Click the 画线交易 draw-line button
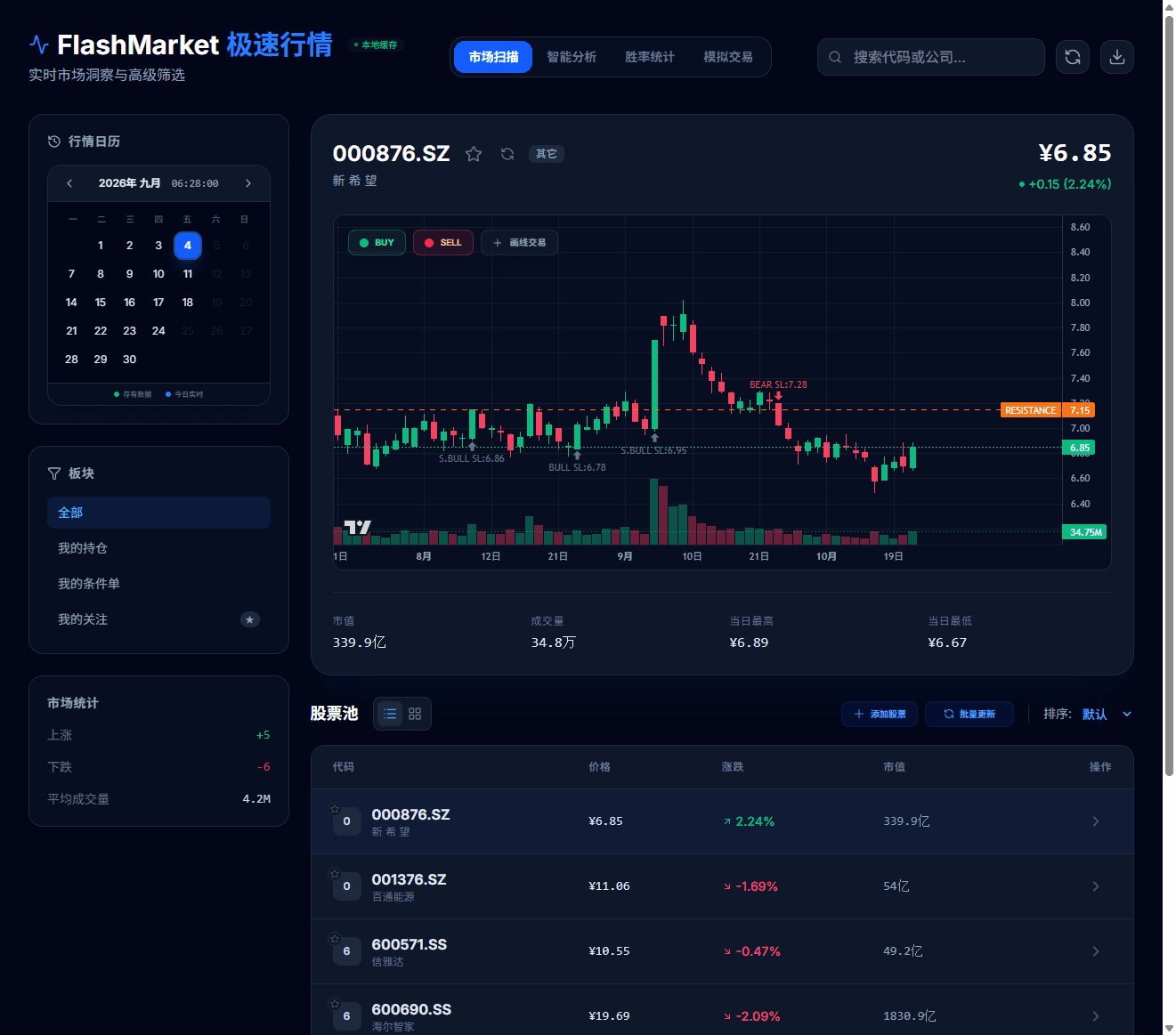The image size is (1176, 1035). pyautogui.click(x=519, y=243)
